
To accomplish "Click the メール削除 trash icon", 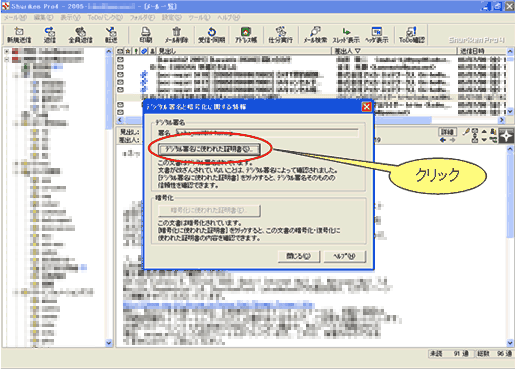I will (x=176, y=35).
